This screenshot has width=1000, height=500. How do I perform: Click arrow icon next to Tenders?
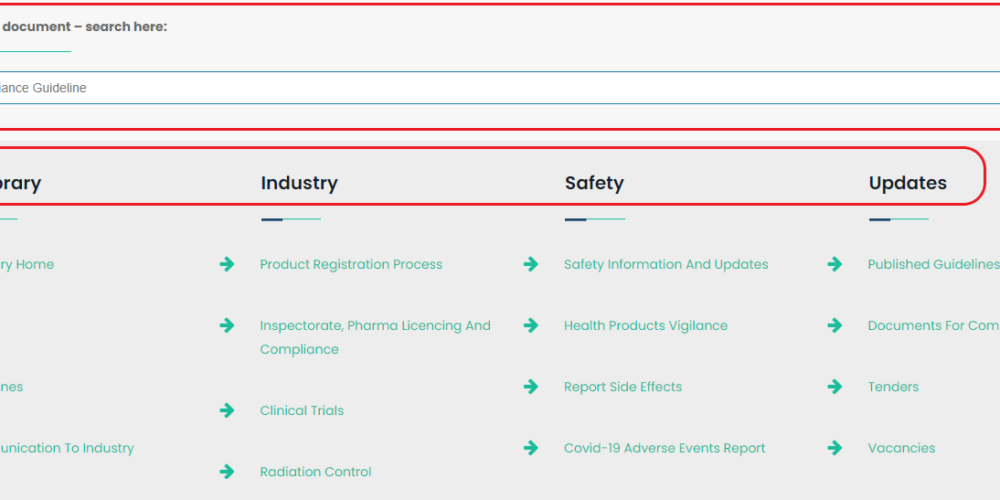pos(835,386)
